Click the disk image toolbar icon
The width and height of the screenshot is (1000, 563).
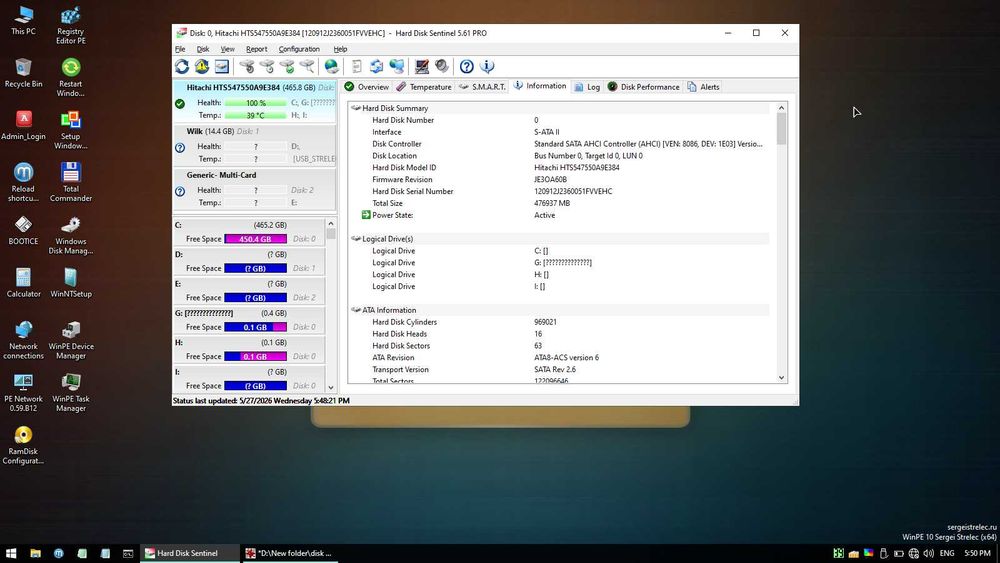(221, 66)
